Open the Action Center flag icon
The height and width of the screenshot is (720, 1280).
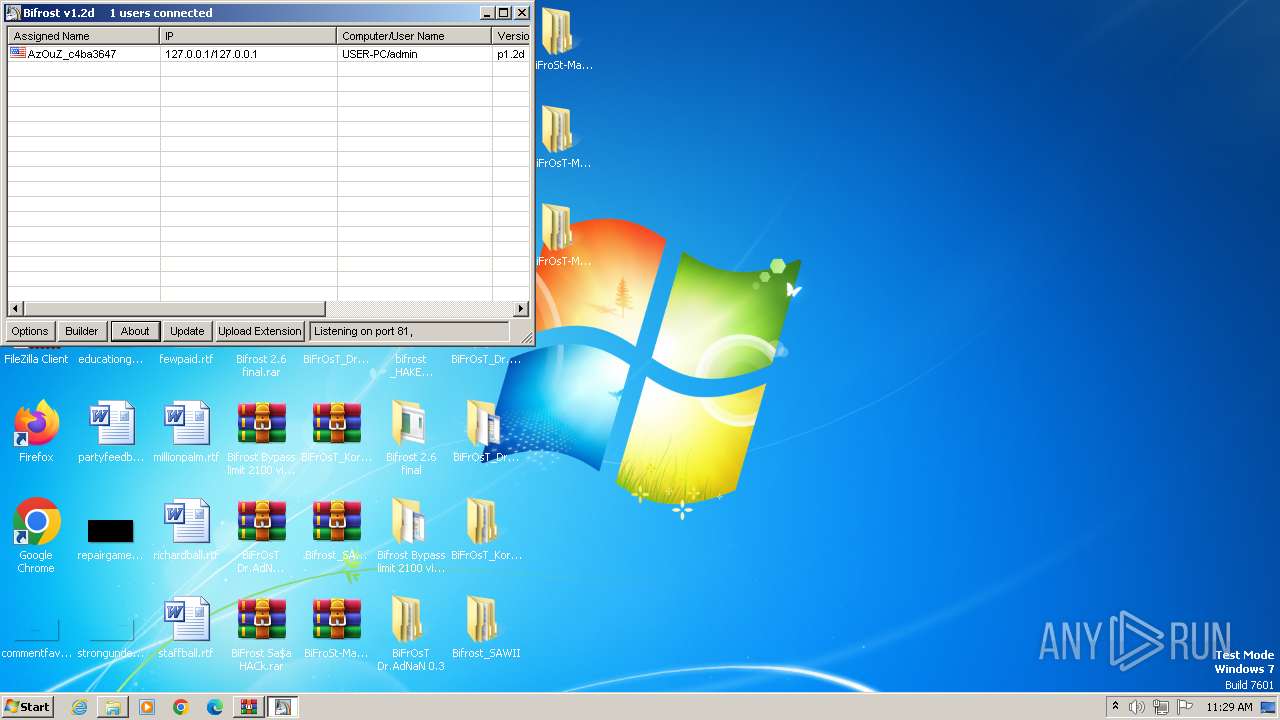pyautogui.click(x=1185, y=707)
